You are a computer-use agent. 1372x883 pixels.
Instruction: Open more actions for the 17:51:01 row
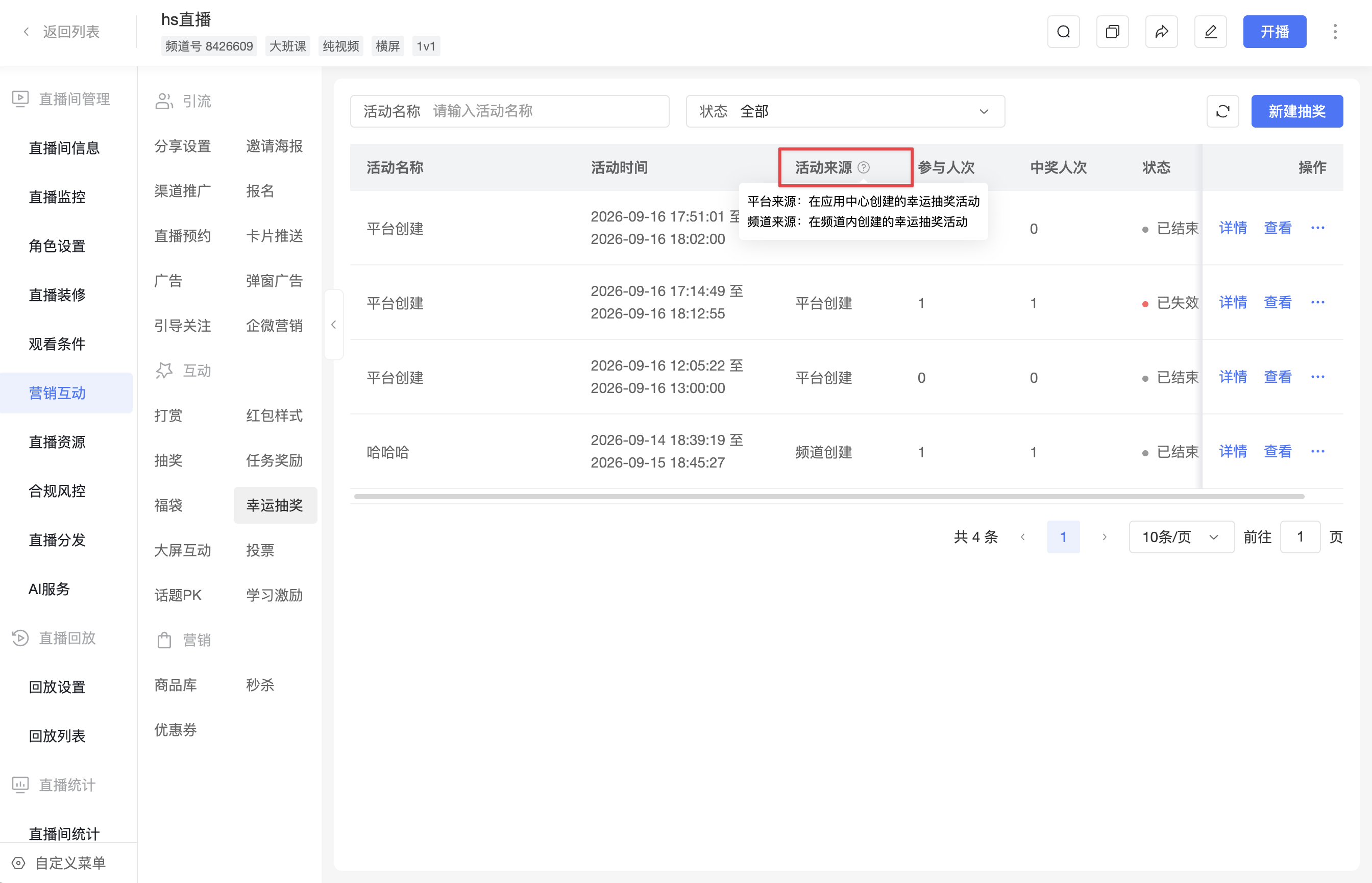pos(1317,228)
